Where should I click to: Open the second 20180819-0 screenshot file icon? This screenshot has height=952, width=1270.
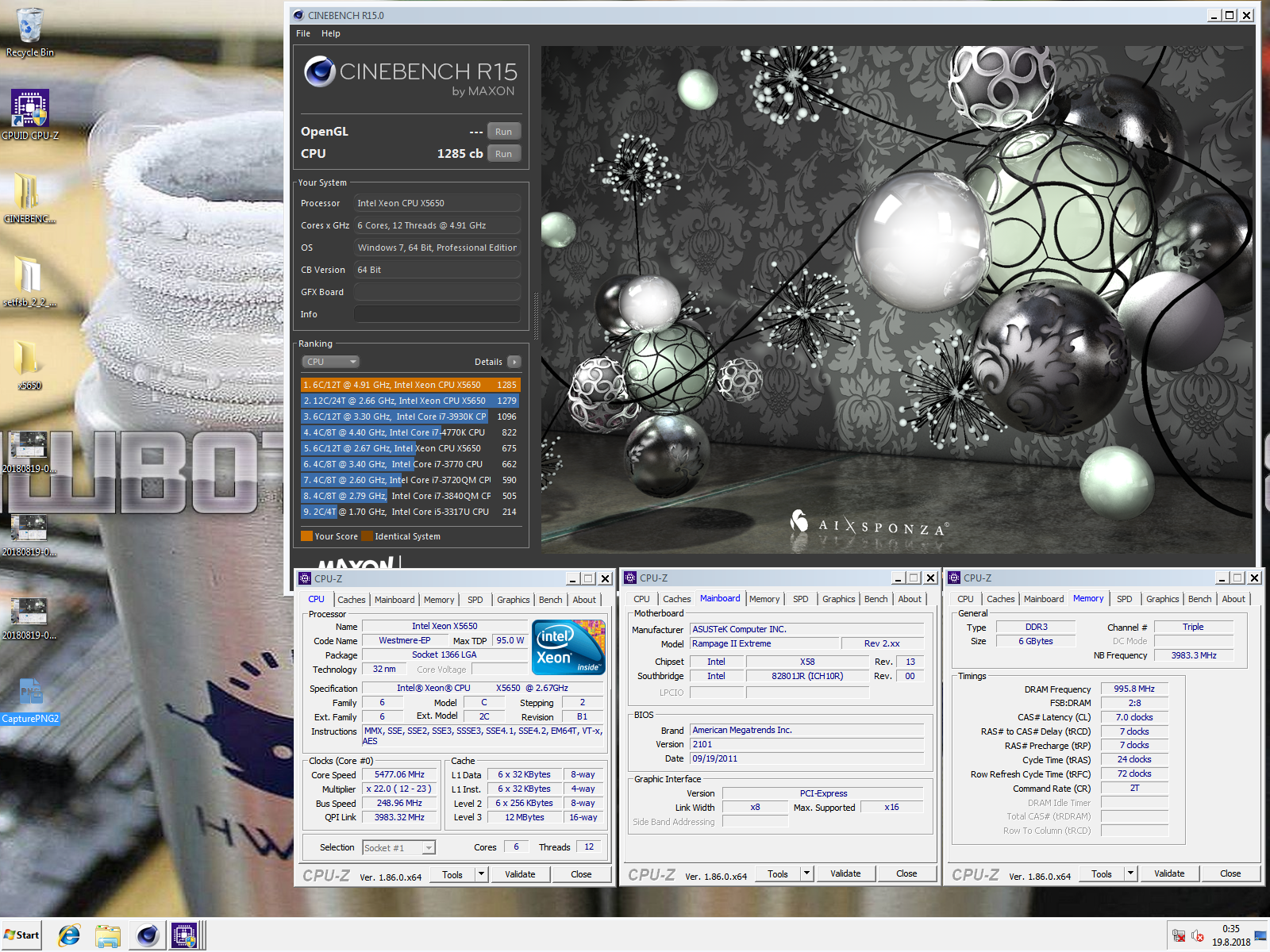(x=29, y=535)
